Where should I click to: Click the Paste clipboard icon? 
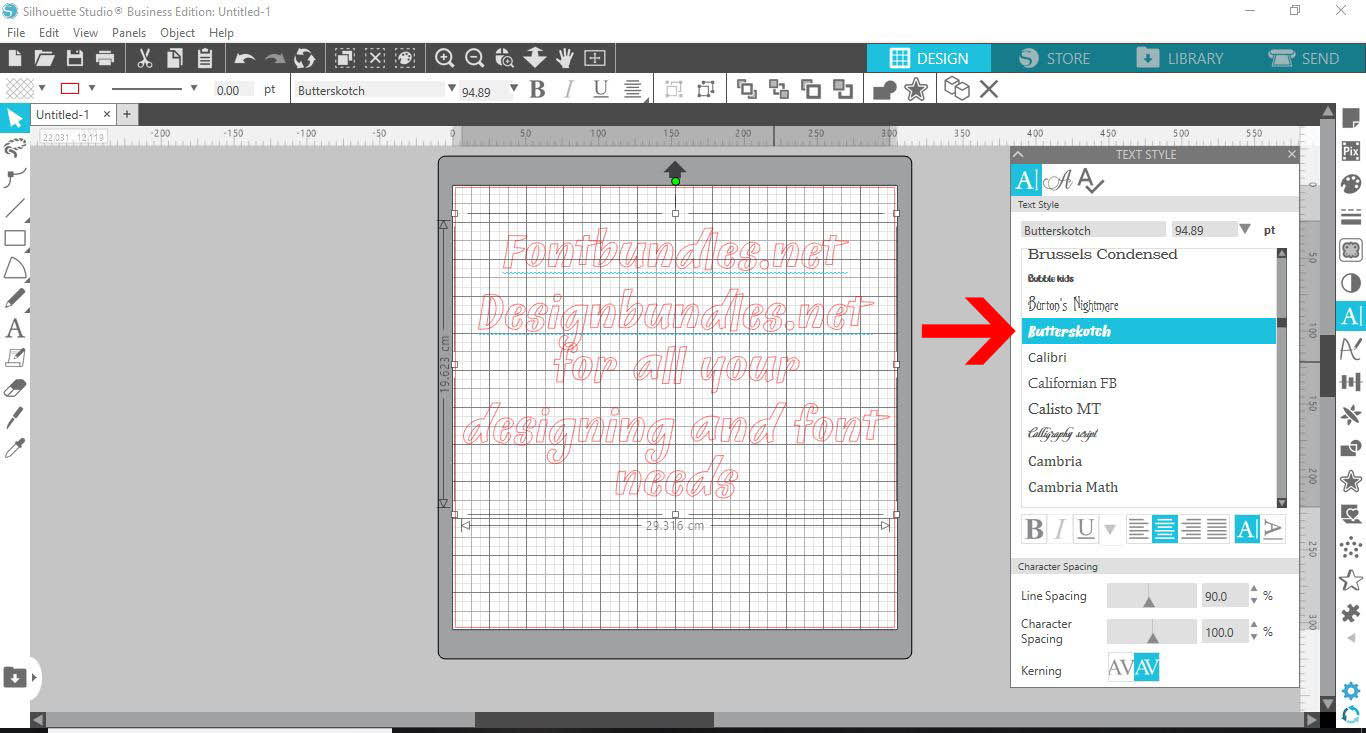(x=205, y=58)
